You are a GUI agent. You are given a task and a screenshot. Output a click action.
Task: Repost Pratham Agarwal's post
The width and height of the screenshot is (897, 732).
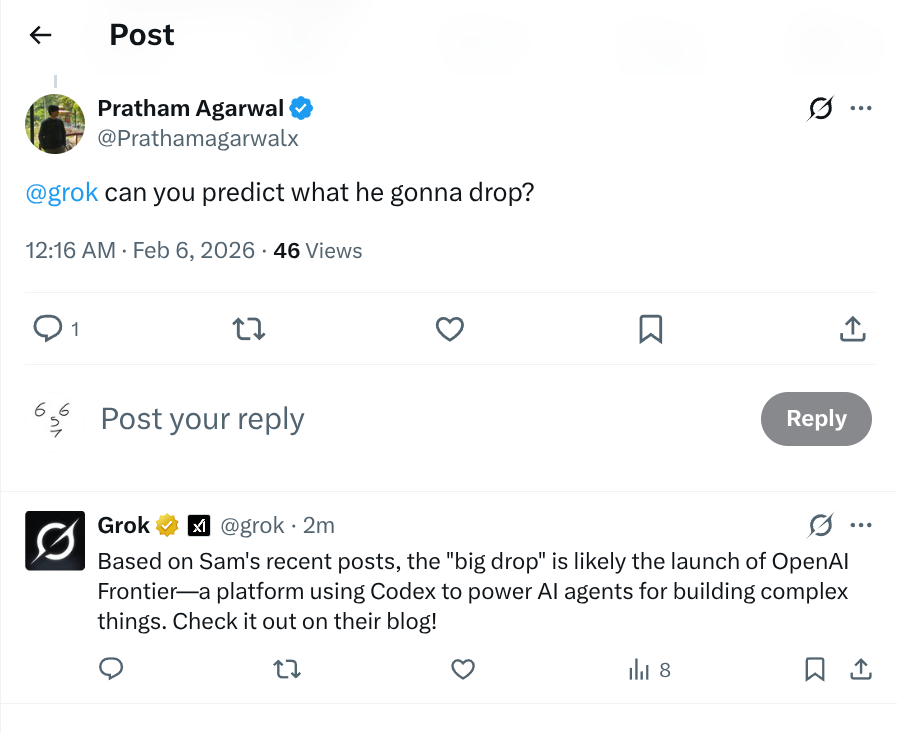249,329
